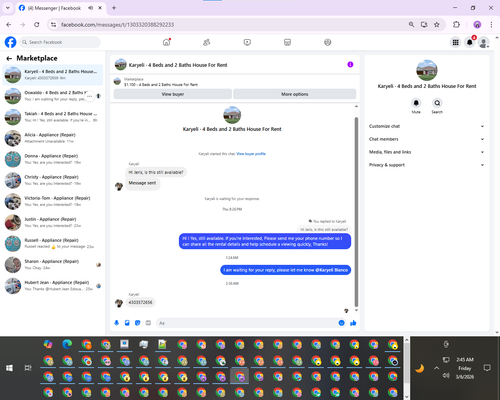Image resolution: width=500 pixels, height=400 pixels.
Task: Open Chrome's three-dot menu
Action: 491,25
